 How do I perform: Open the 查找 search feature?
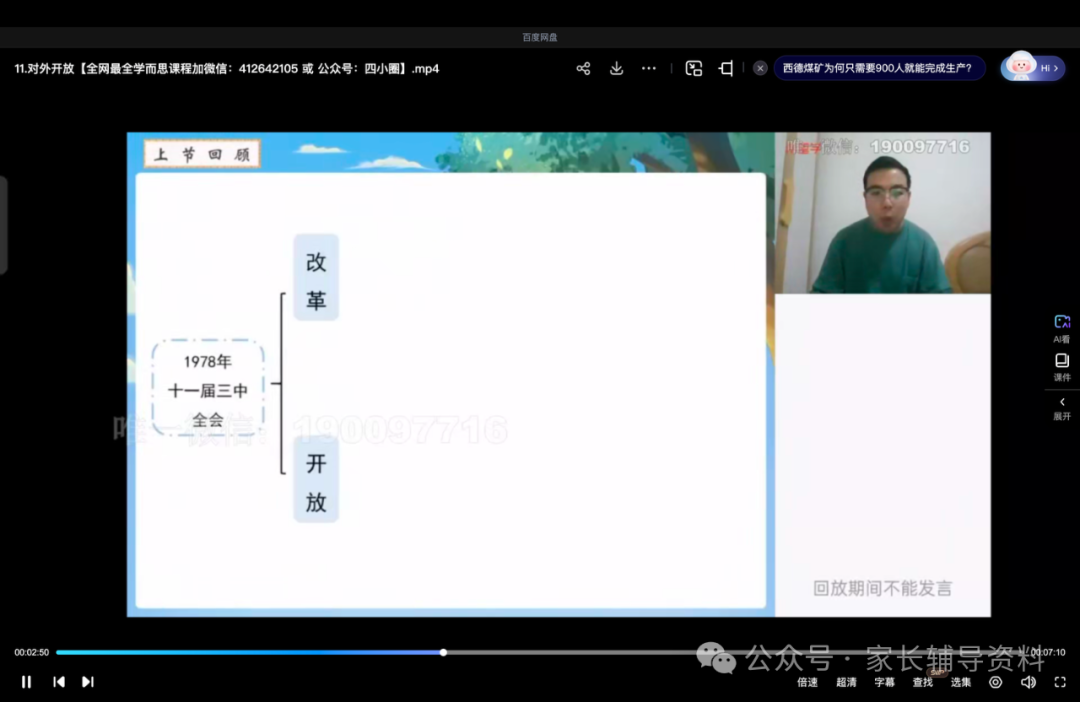coord(923,682)
